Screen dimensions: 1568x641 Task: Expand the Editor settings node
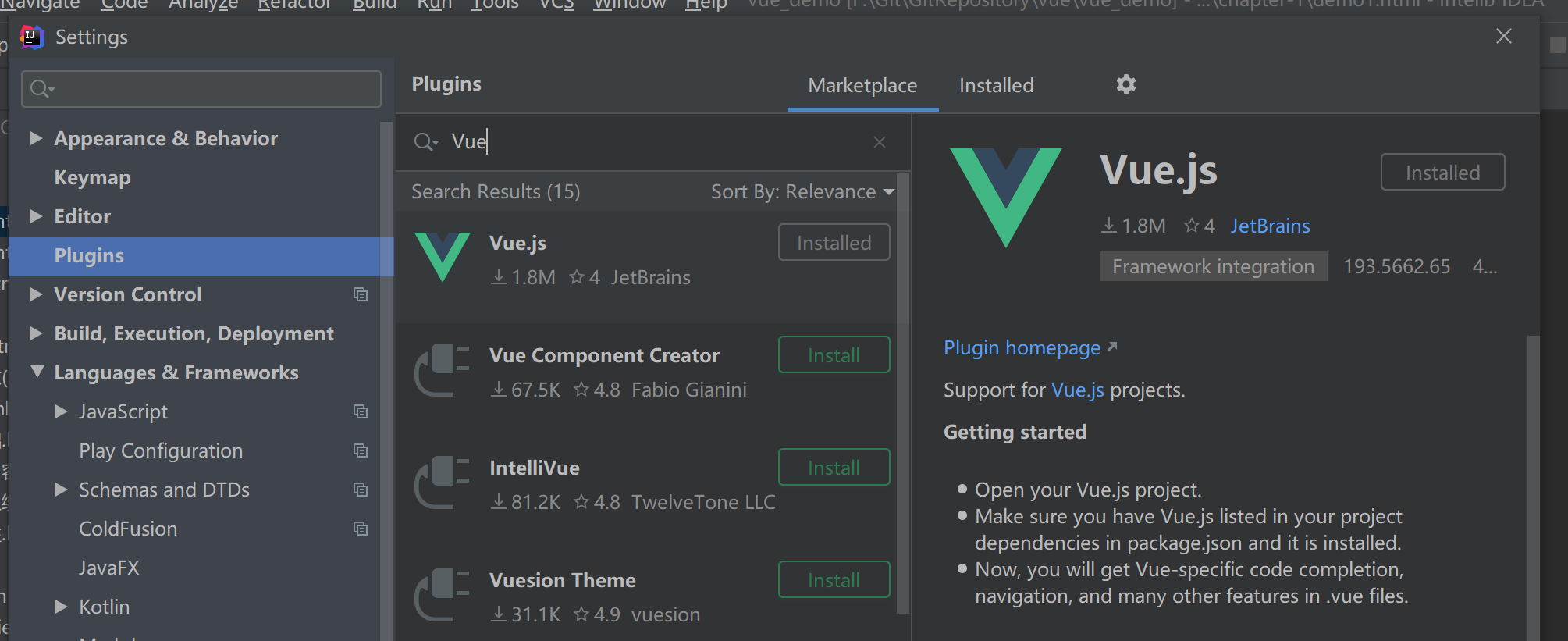point(36,216)
